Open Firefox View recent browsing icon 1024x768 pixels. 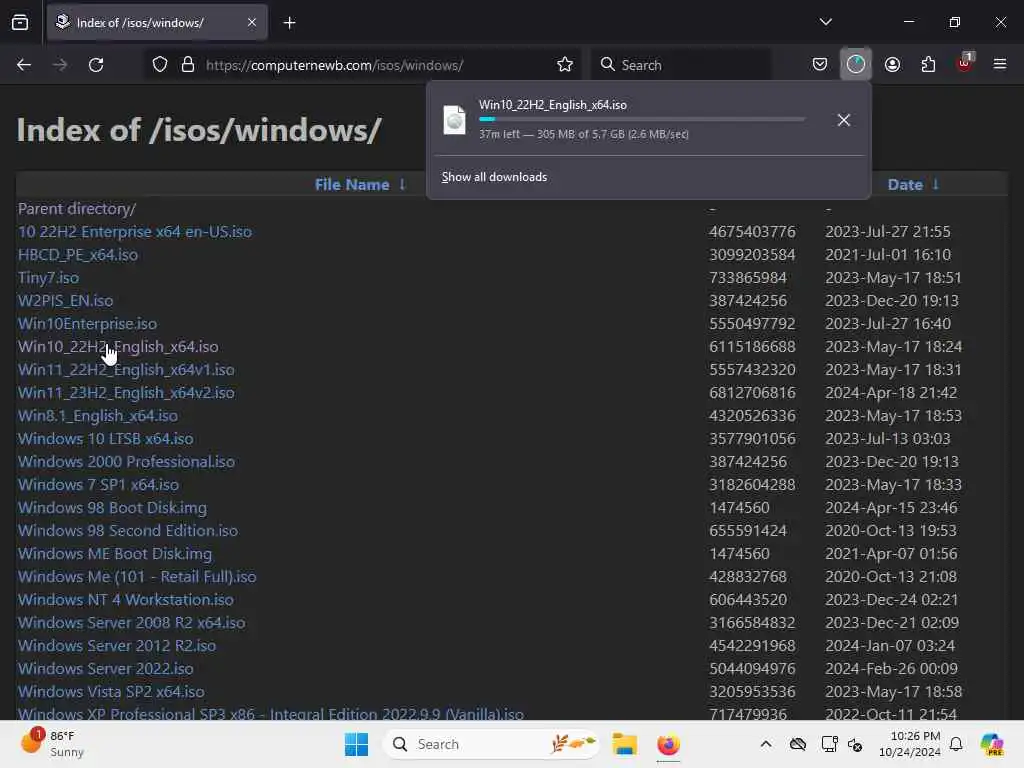pyautogui.click(x=20, y=22)
